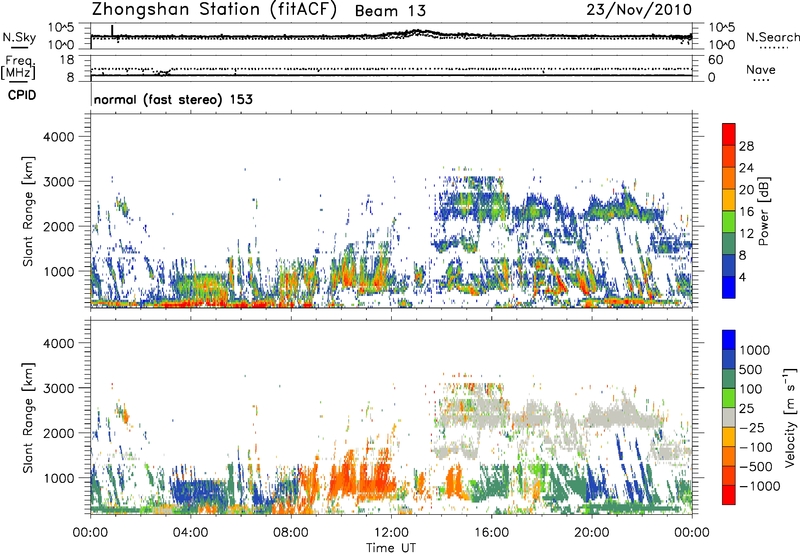Click the "100" label on velocity color bar
The height and width of the screenshot is (554, 800).
click(751, 389)
